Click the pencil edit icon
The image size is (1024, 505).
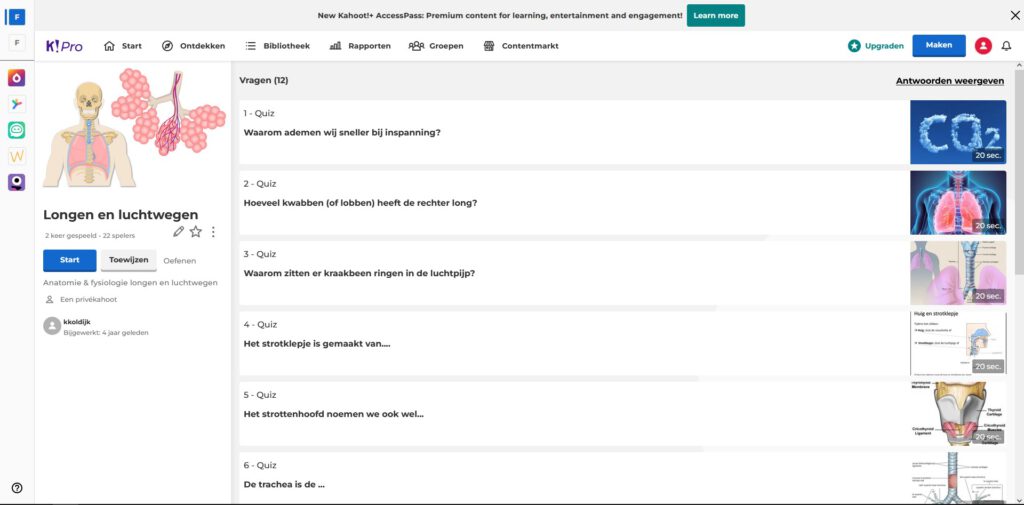pos(178,231)
